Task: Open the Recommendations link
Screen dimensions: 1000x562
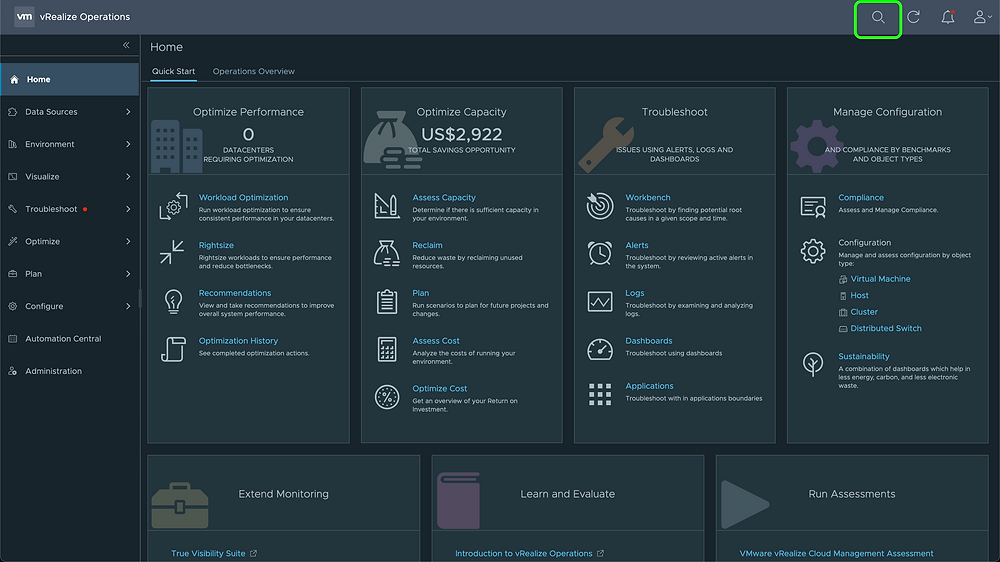Action: click(235, 293)
